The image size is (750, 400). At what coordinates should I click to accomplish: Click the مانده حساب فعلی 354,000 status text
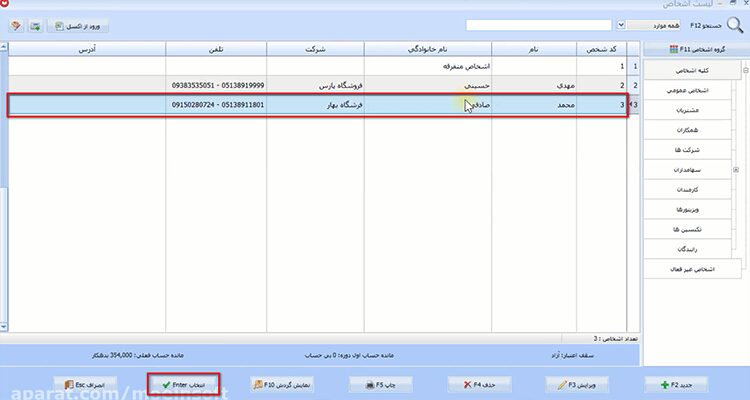(138, 356)
